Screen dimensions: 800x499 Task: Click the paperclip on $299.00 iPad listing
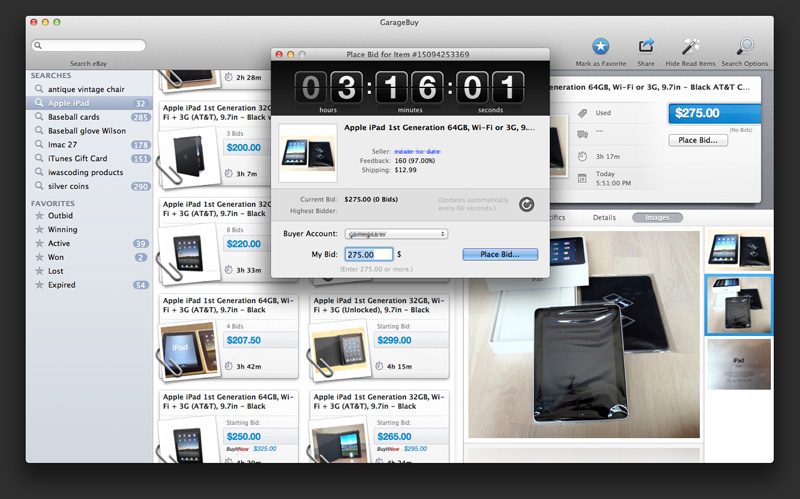pos(320,362)
